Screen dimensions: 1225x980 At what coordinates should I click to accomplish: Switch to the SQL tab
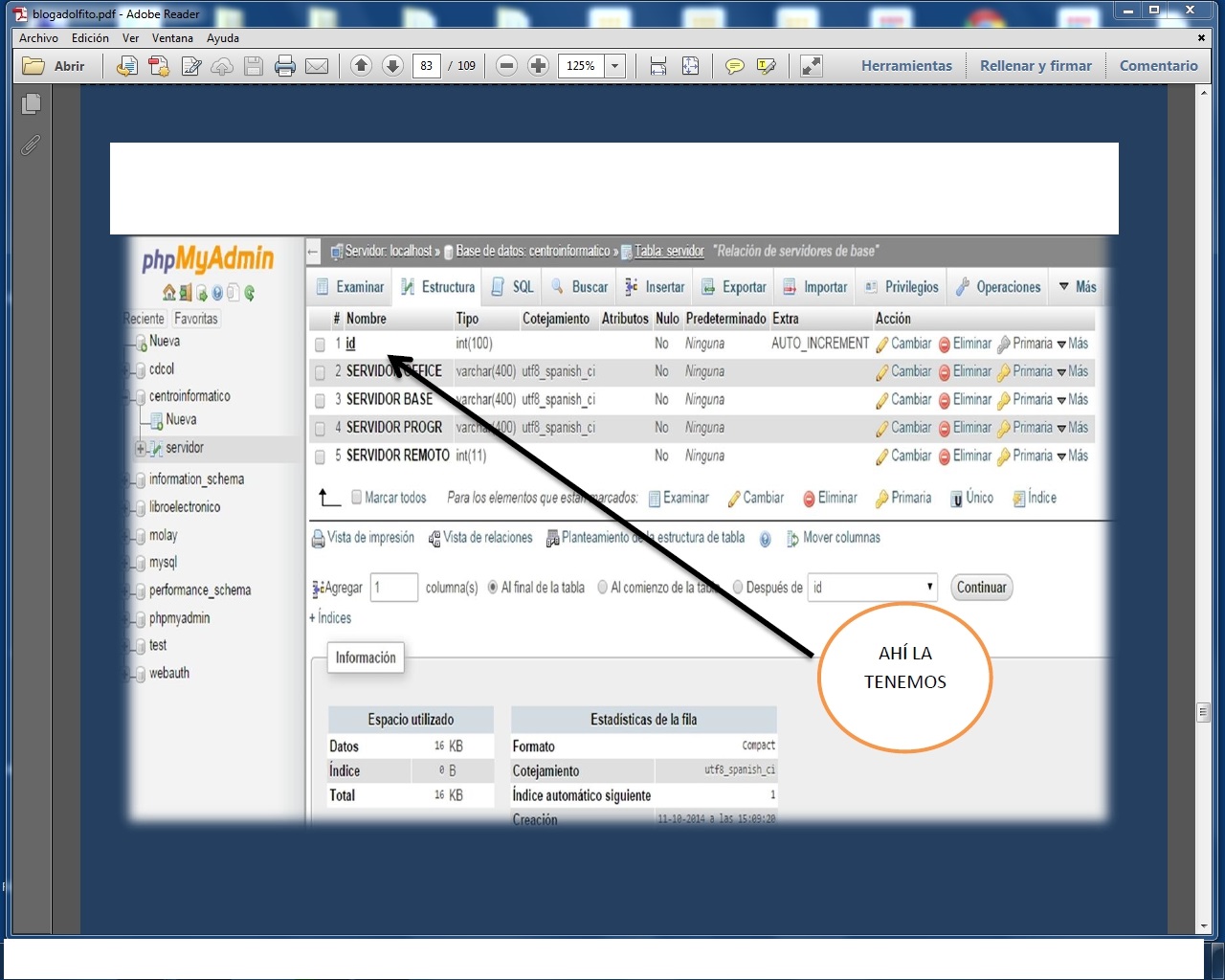[x=513, y=287]
